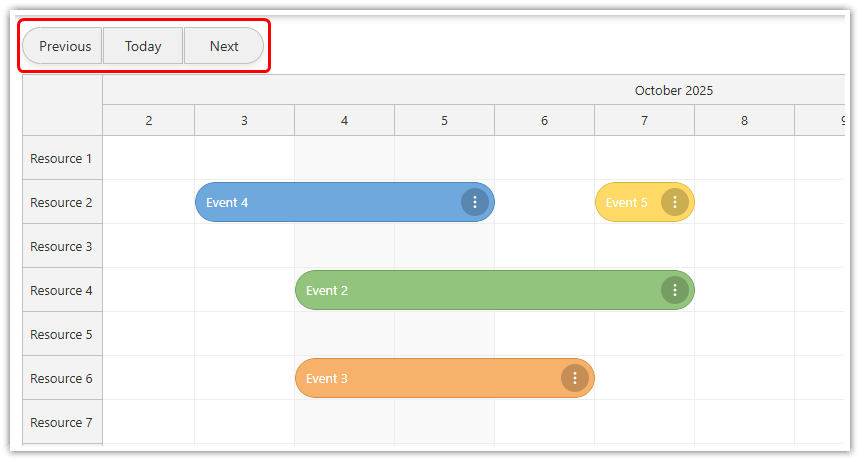Screen dimensions: 860x461
Task: Click the Resource 4 row header
Action: point(61,290)
